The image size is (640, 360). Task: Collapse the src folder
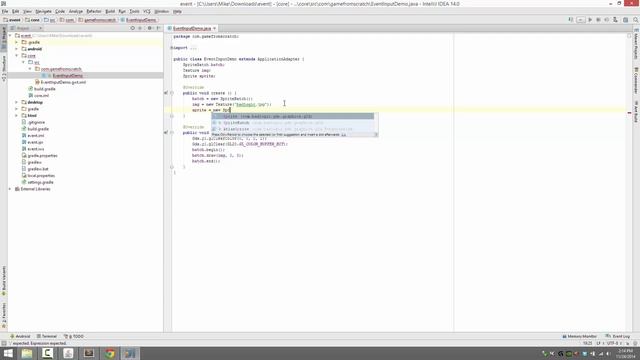click(23, 62)
